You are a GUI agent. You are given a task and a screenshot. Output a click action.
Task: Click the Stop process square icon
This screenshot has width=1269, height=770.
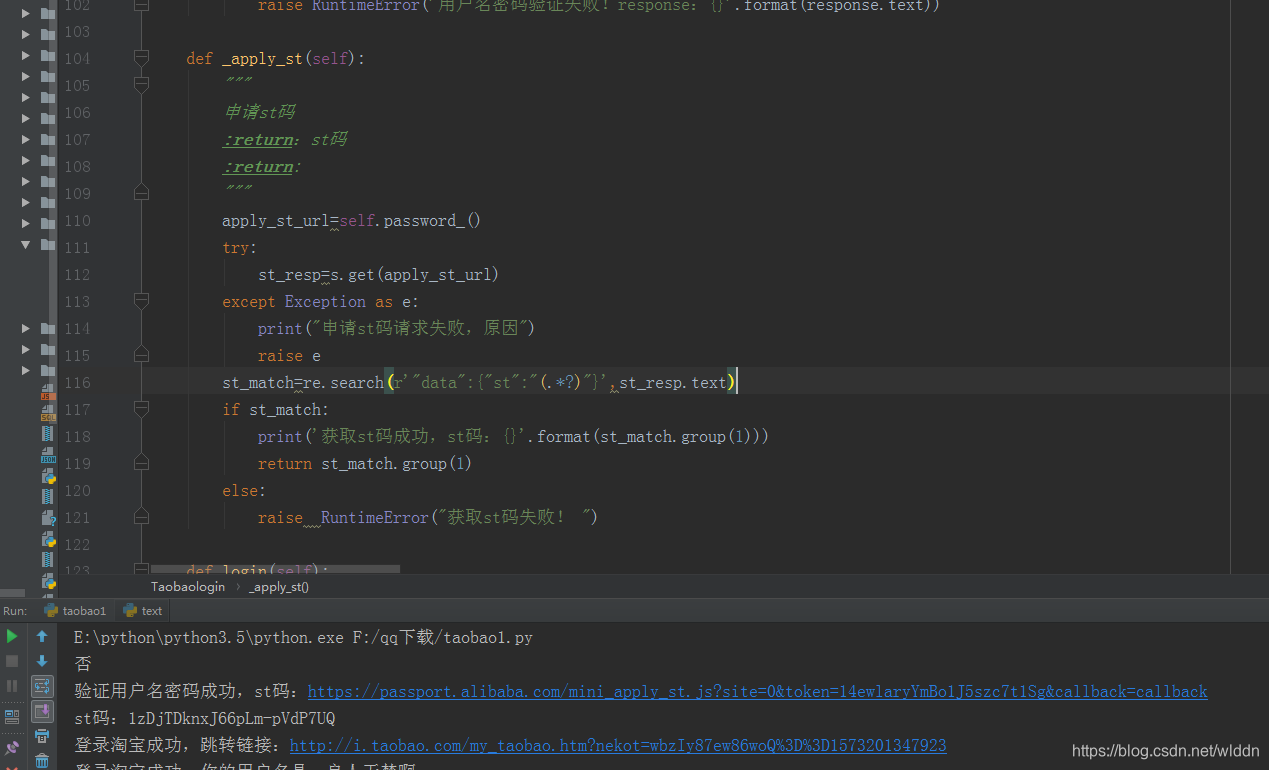click(x=12, y=661)
